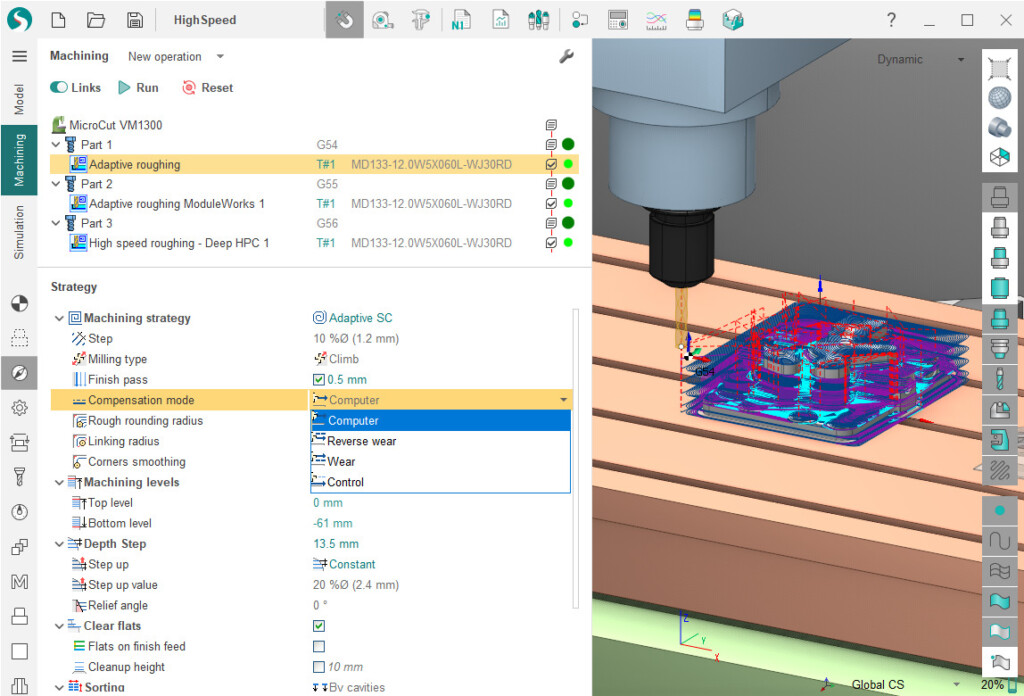The image size is (1024, 696).
Task: Open the help question mark icon
Action: point(891,20)
